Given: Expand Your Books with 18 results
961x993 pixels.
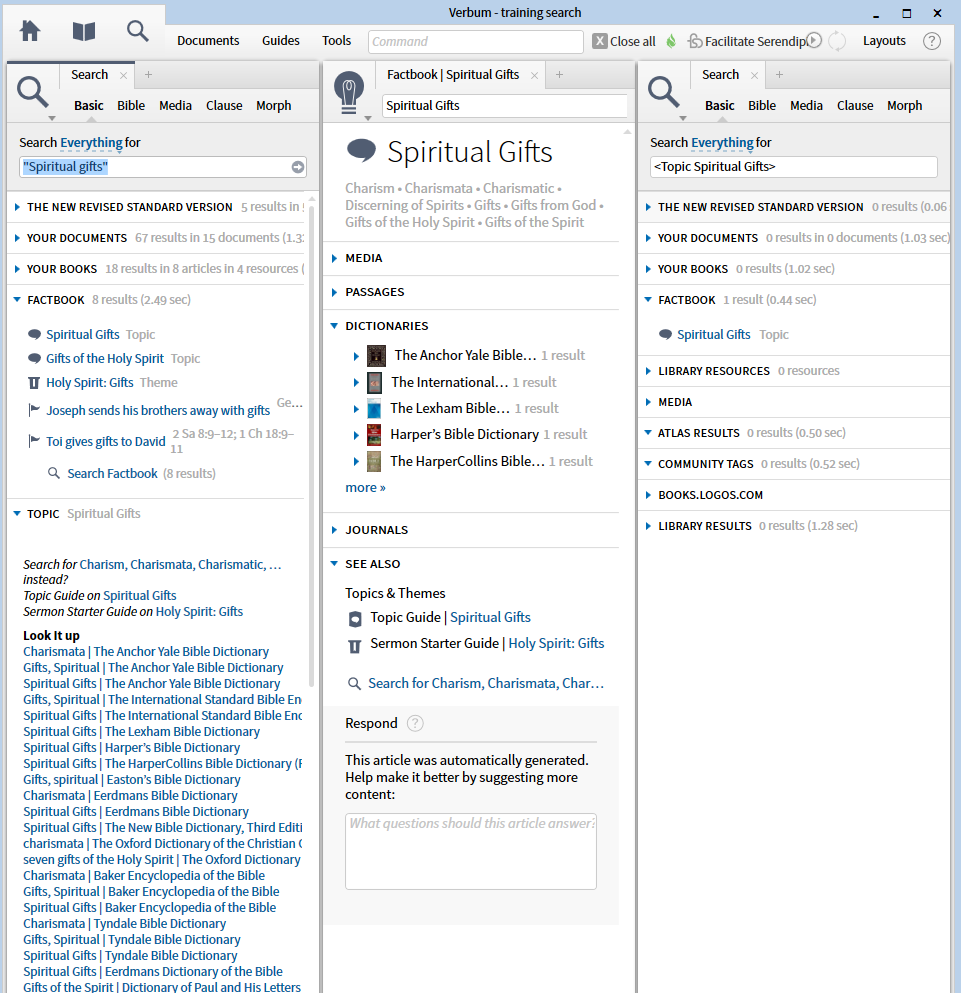Looking at the screenshot, I should (17, 269).
